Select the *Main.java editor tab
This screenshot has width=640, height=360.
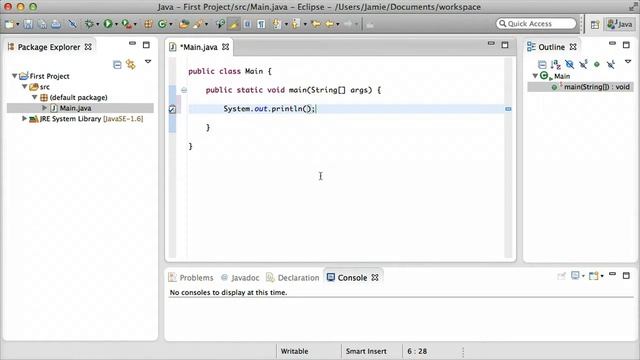point(199,47)
